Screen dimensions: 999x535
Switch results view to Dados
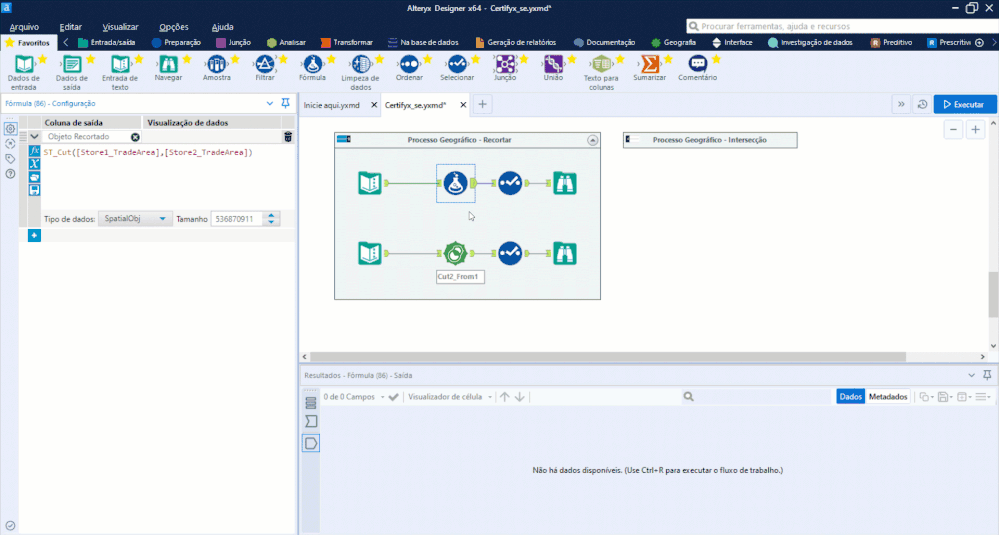[851, 397]
